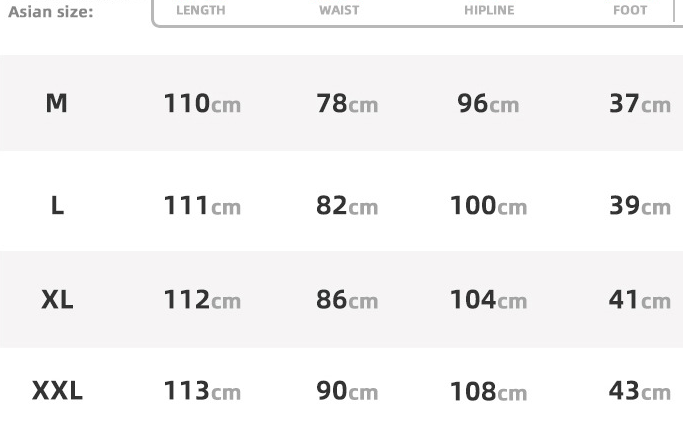Click the FOOT column header
Viewport: 683px width, 448px height.
point(630,11)
